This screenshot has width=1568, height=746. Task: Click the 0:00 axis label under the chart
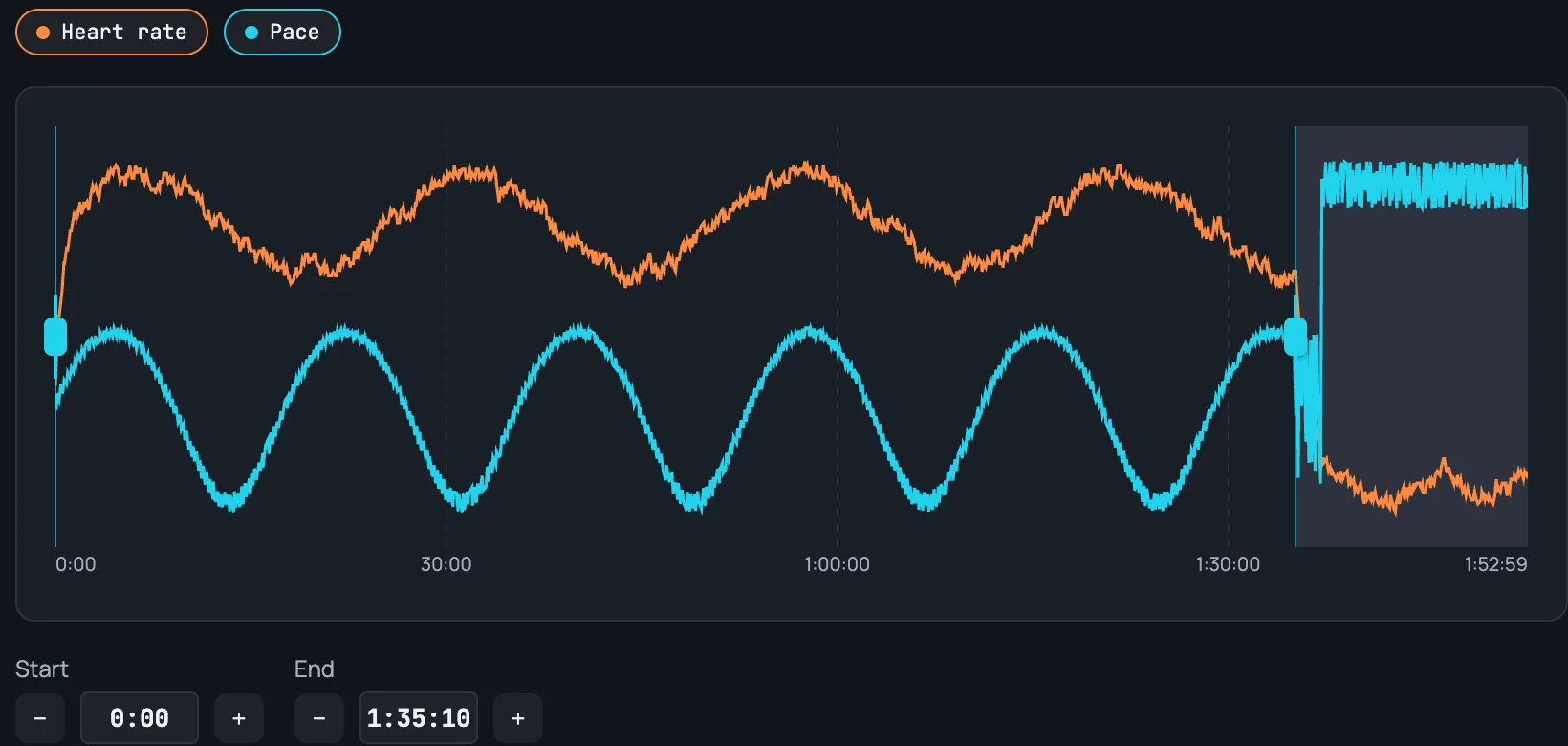coord(76,564)
